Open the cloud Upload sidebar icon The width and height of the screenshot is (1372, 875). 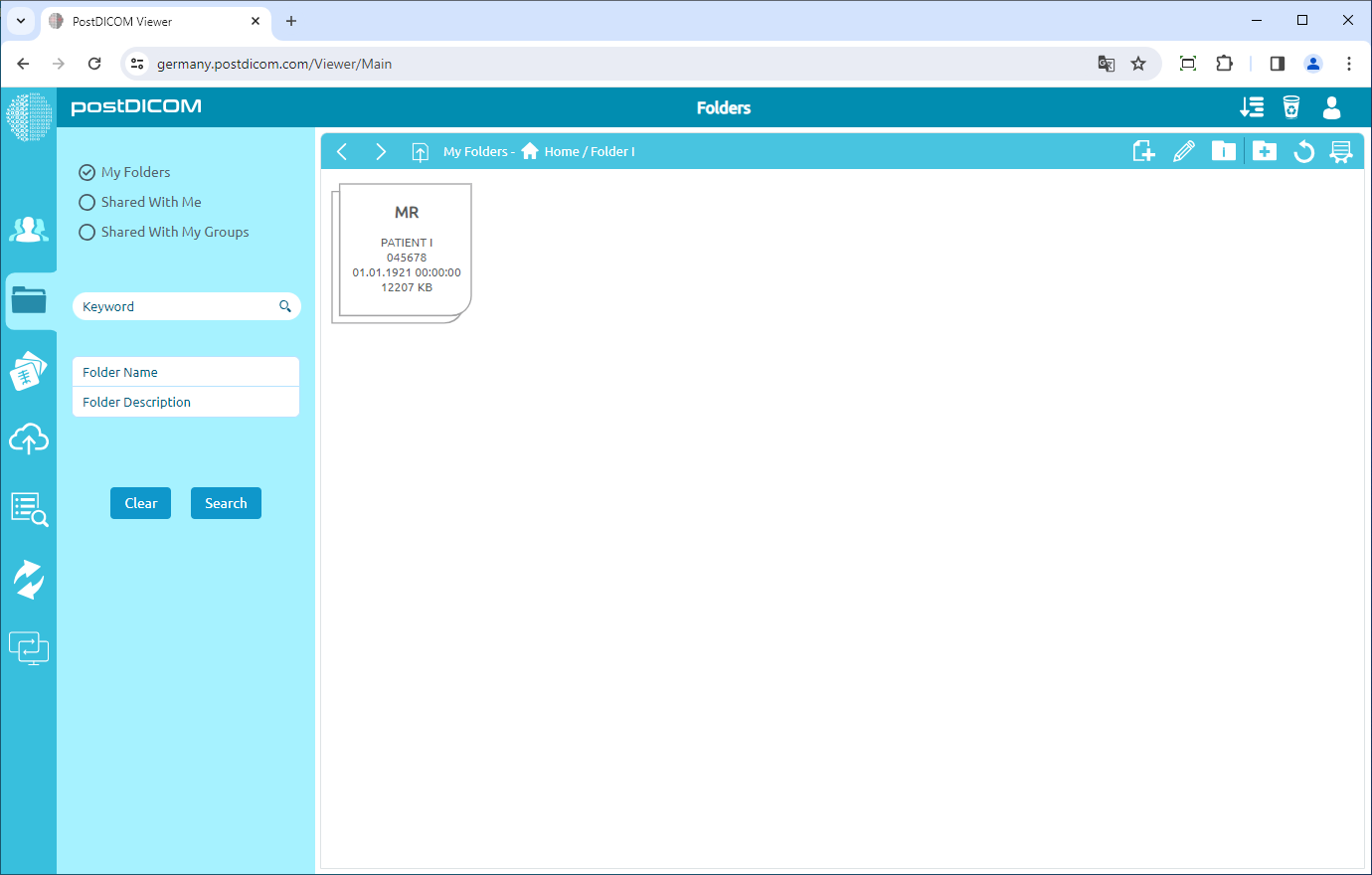click(29, 438)
